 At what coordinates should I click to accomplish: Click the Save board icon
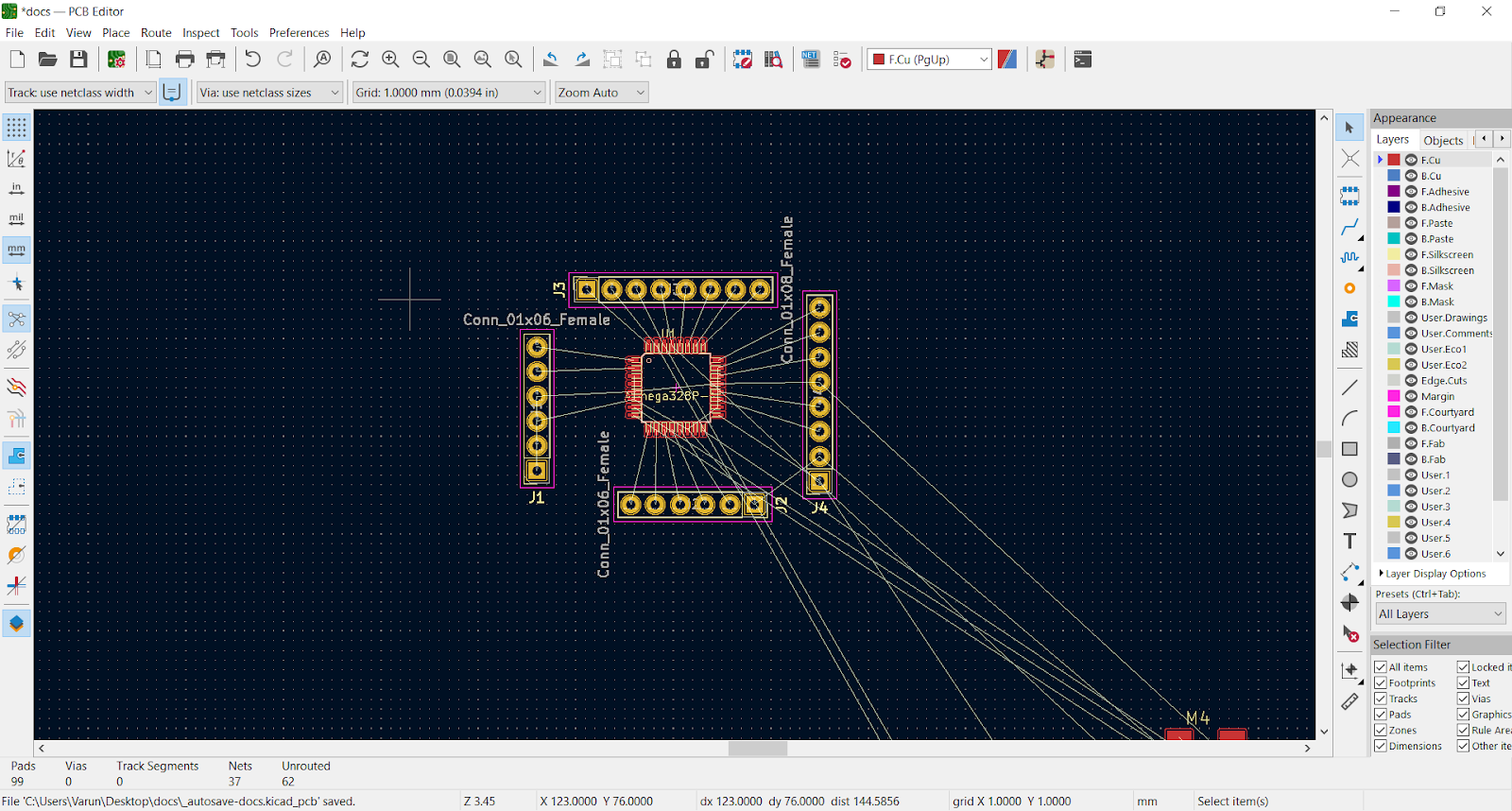pyautogui.click(x=78, y=60)
